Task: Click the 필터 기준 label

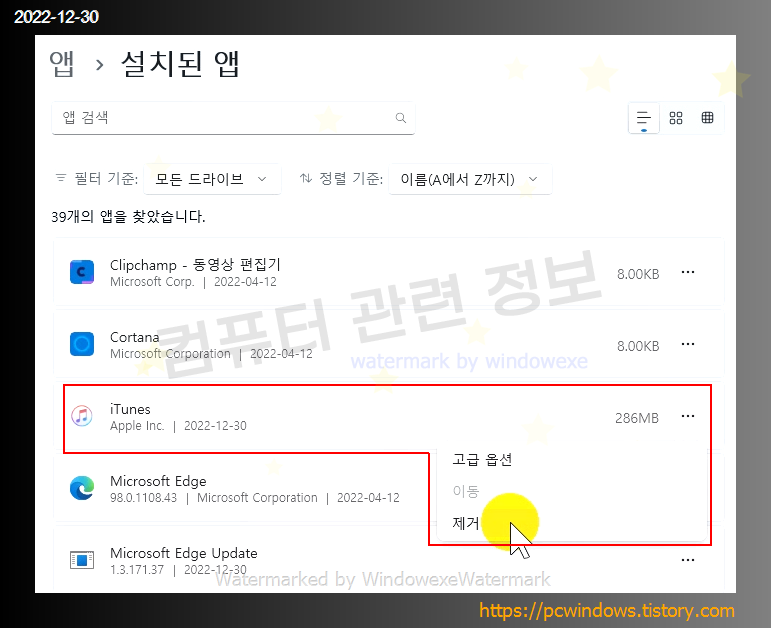Action: [105, 179]
